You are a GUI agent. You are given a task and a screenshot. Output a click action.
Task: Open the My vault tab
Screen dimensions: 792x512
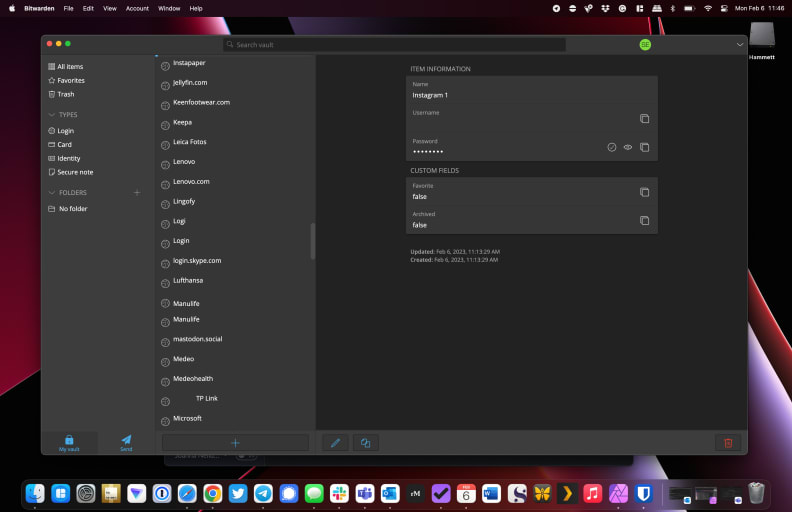click(x=69, y=442)
